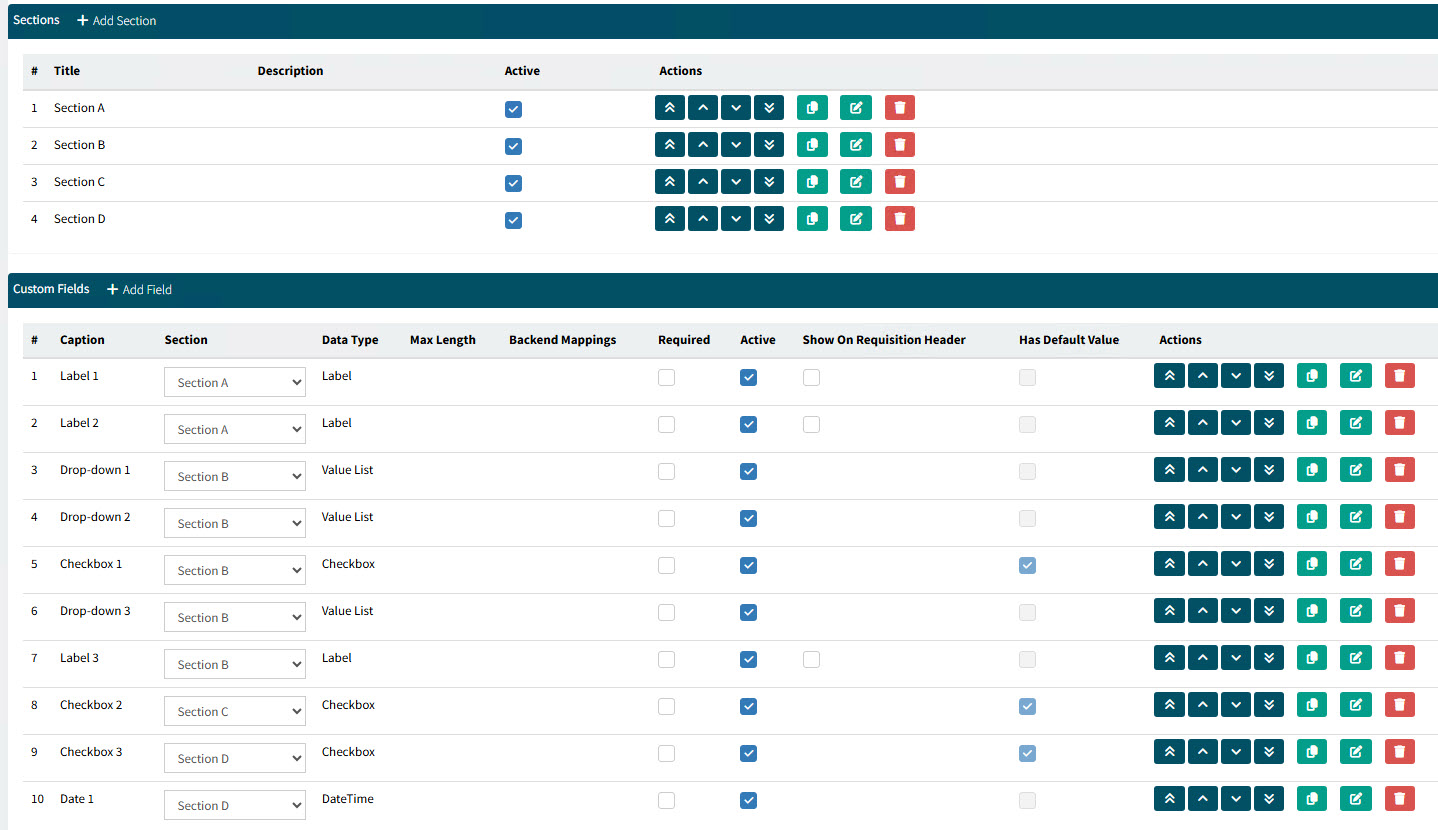
Task: Move Section D to top with double-up arrow
Action: (669, 219)
